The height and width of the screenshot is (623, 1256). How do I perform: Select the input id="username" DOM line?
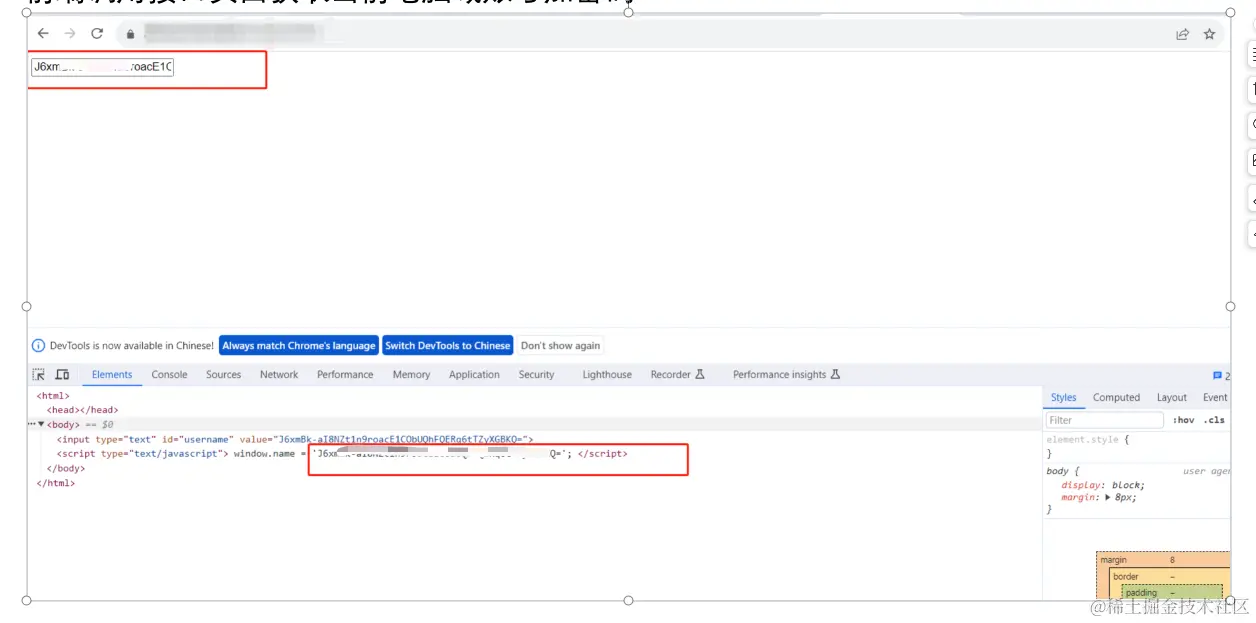click(x=295, y=439)
